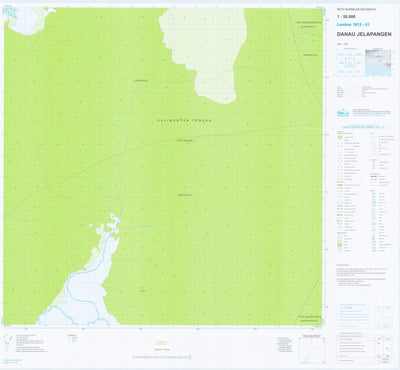Click the adjoining sheets grid diagram
400x370 pixels.
tap(350, 63)
